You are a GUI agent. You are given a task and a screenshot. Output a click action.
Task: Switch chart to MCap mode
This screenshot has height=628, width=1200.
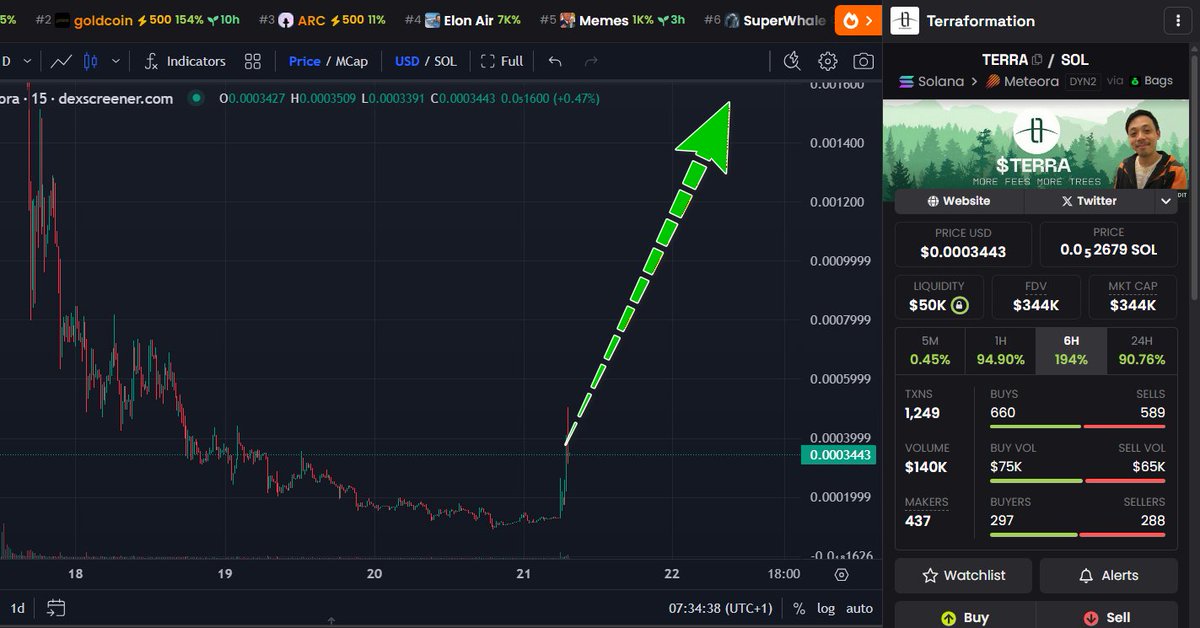pos(352,61)
